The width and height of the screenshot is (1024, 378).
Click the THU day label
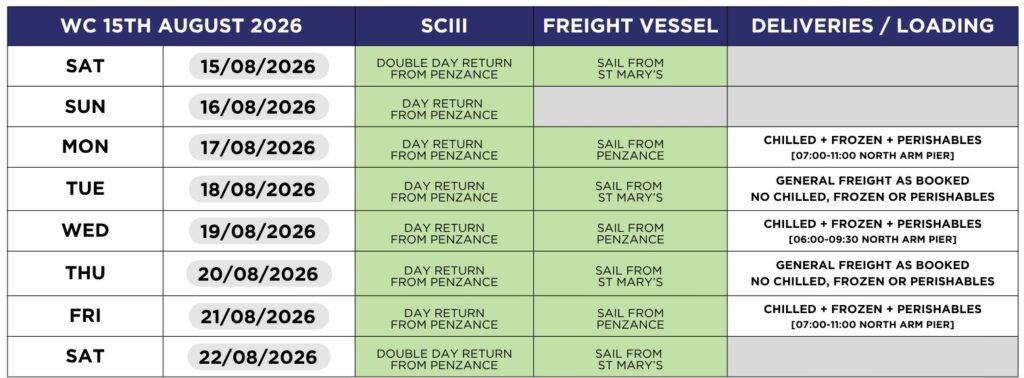(x=85, y=273)
